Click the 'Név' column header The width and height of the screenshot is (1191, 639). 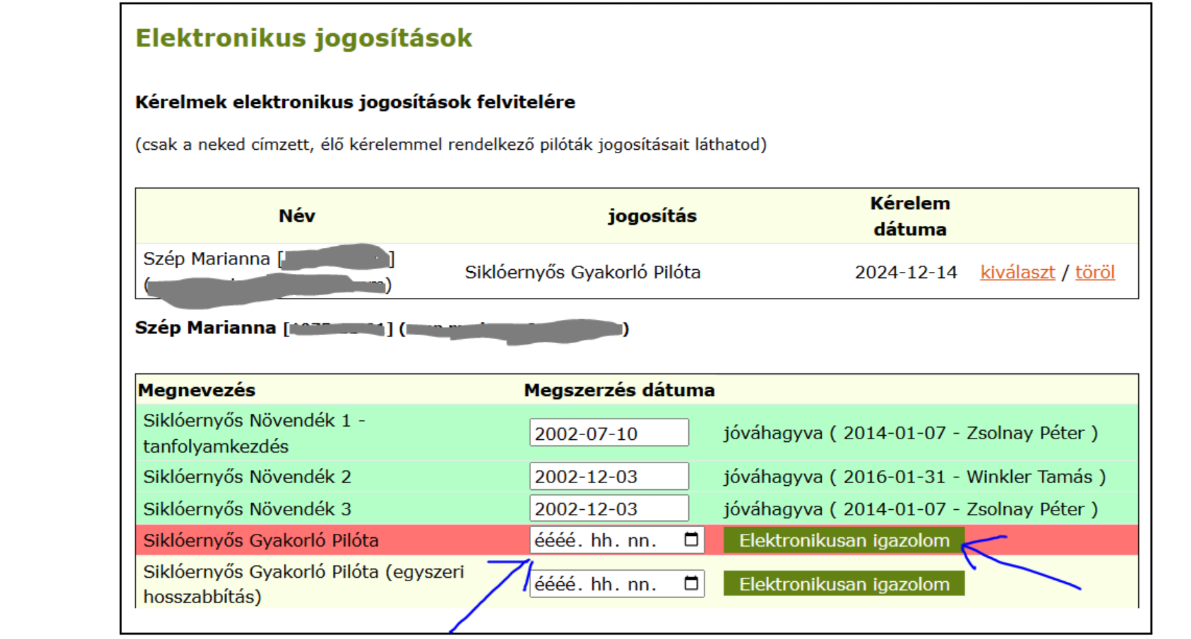click(x=297, y=216)
